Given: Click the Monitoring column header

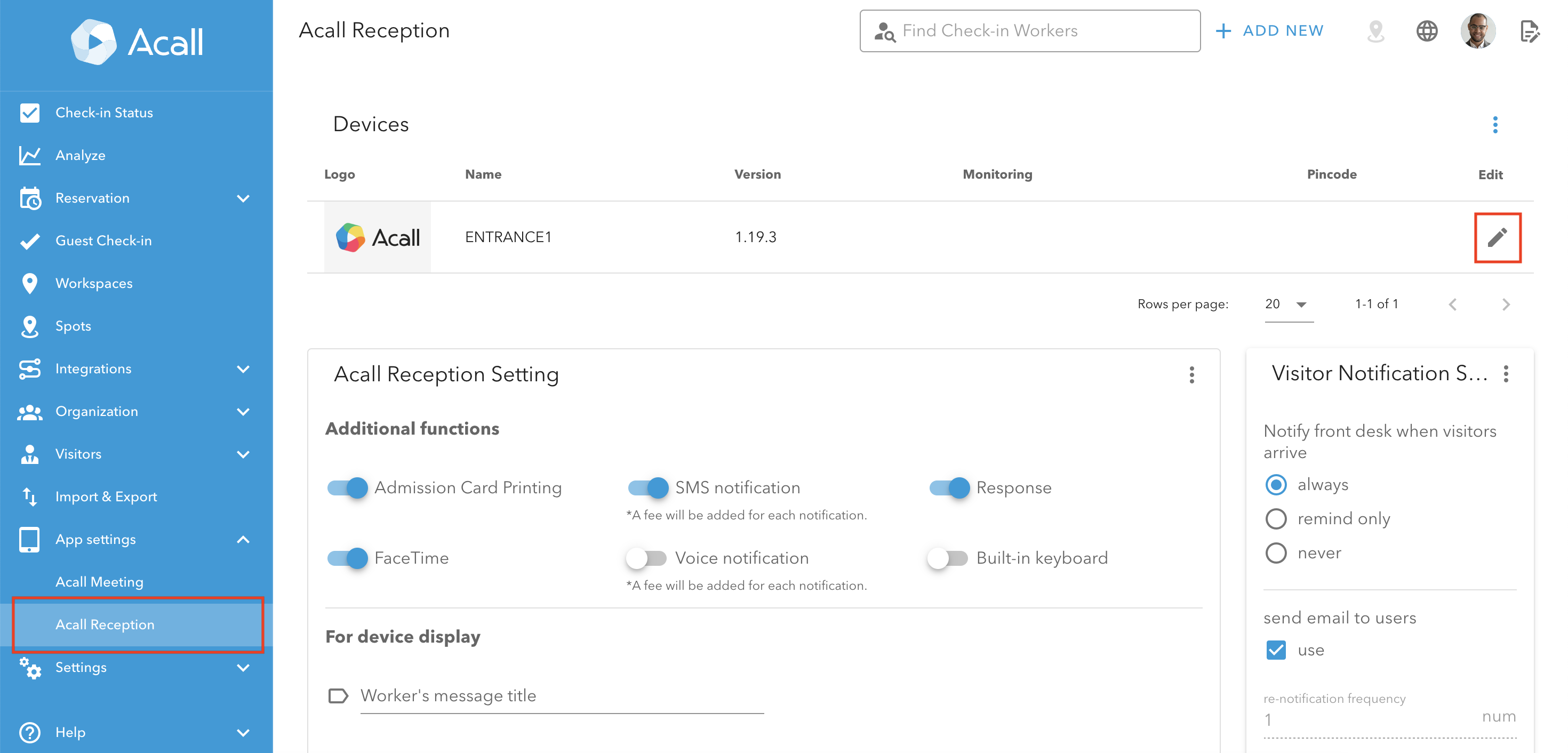Looking at the screenshot, I should click(997, 175).
